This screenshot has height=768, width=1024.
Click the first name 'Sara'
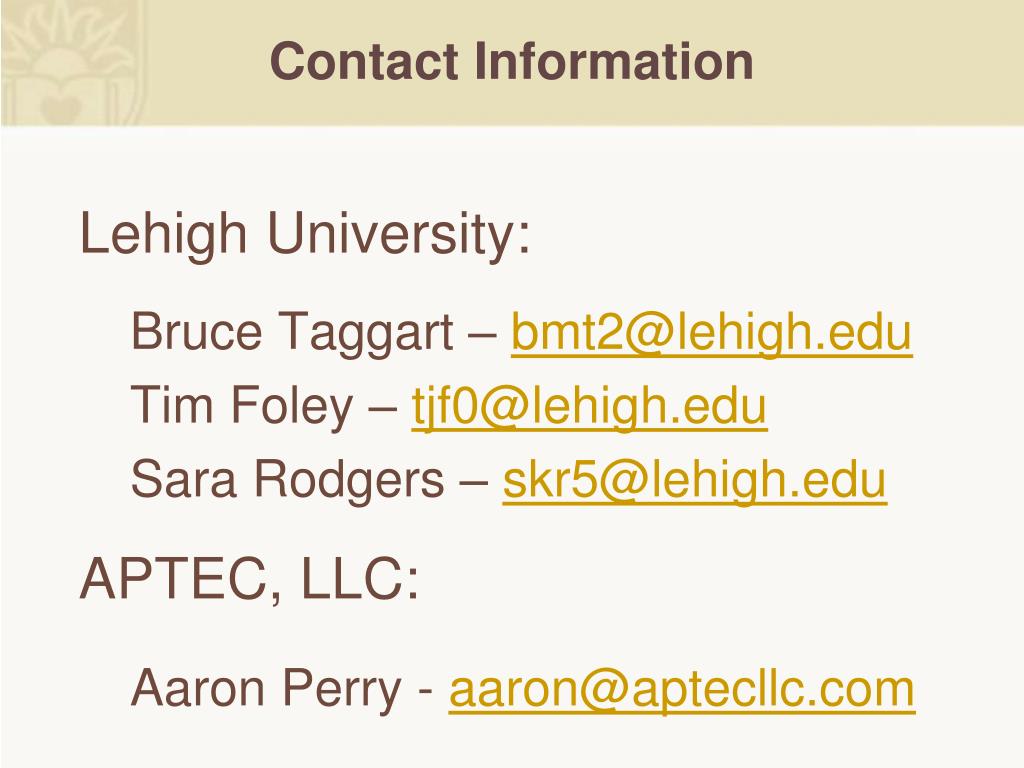183,479
